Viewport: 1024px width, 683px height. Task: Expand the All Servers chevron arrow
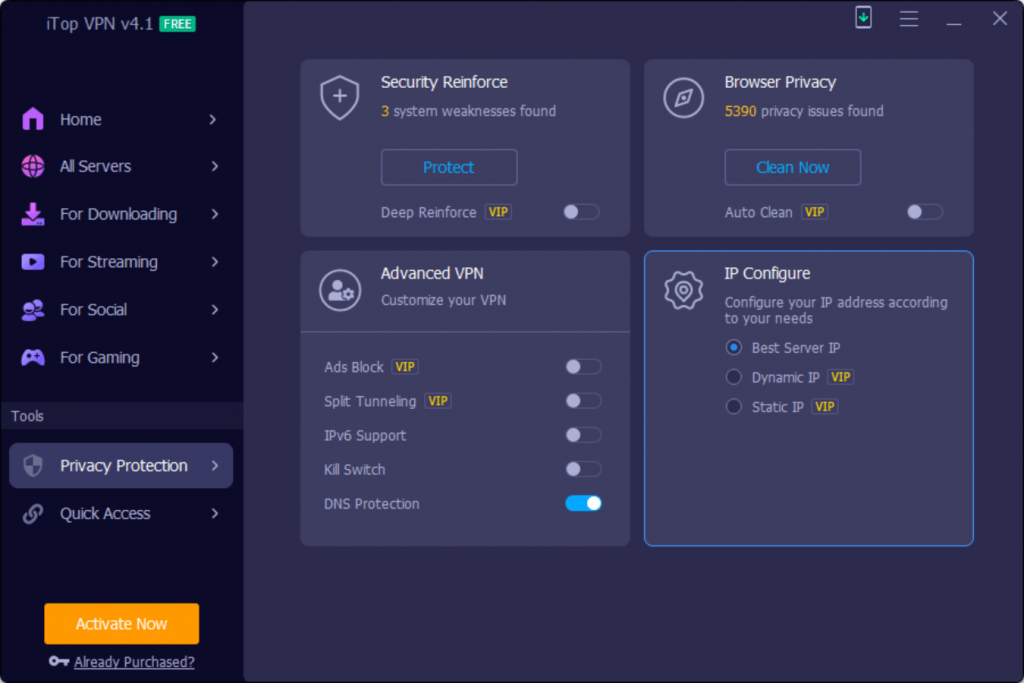[x=215, y=167]
